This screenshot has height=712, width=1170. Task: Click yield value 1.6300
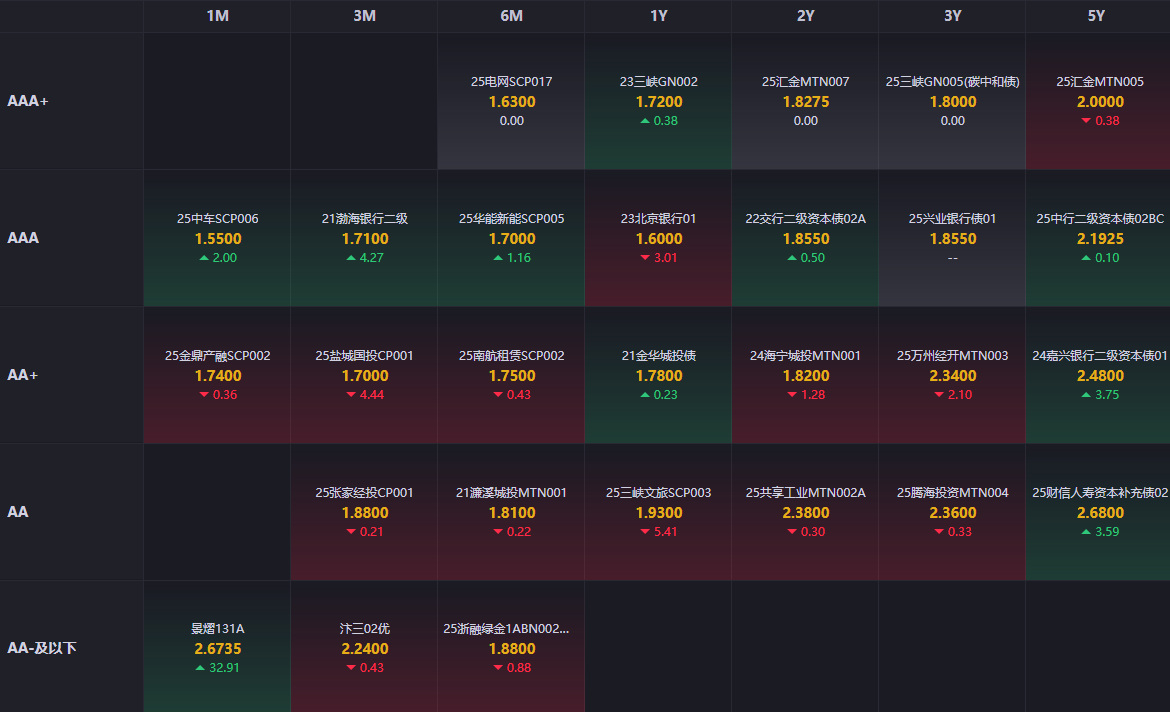(x=512, y=102)
